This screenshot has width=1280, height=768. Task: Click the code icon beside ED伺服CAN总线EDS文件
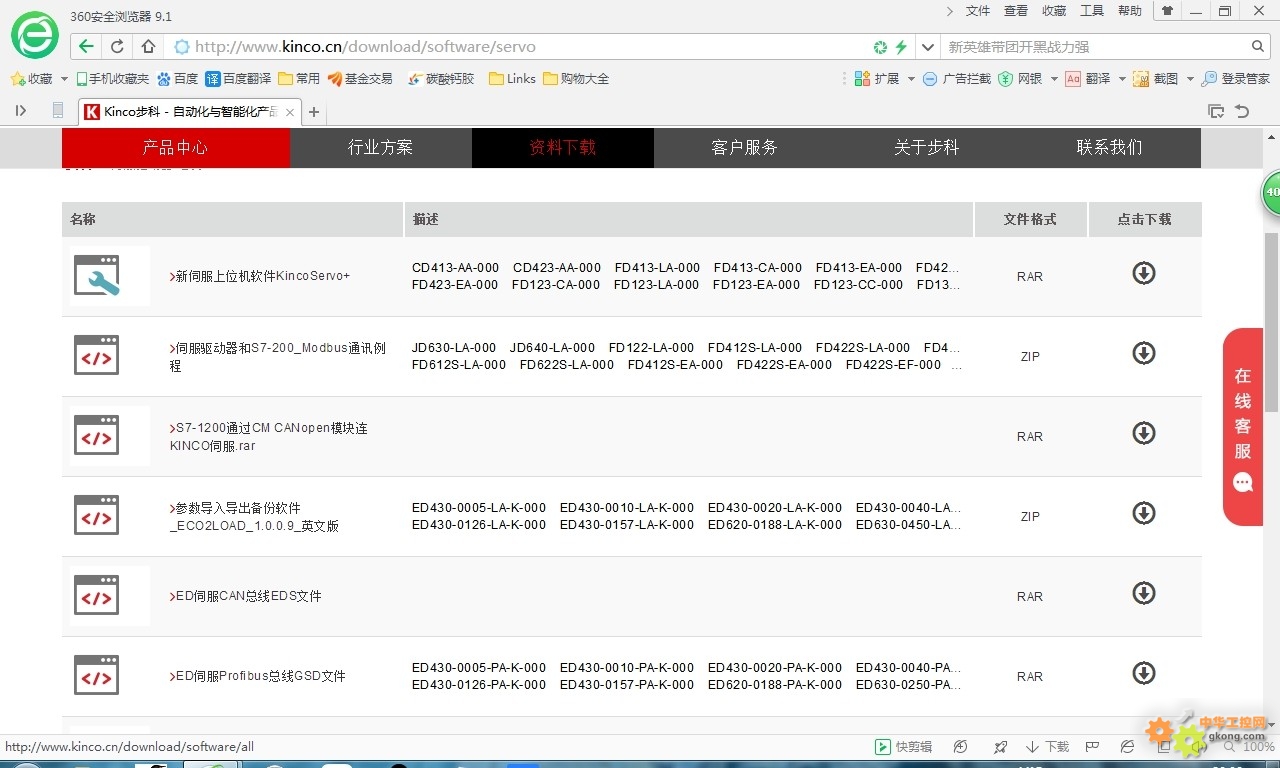[x=97, y=595]
